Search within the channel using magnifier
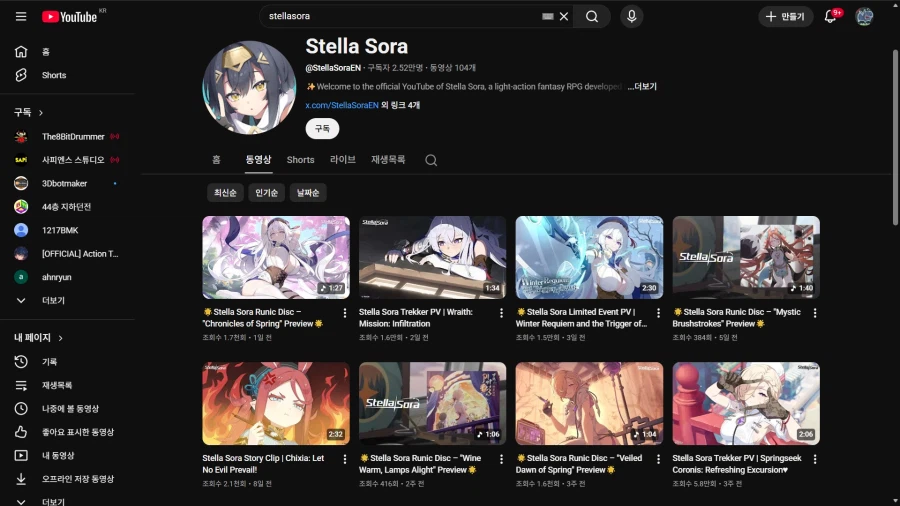The height and width of the screenshot is (506, 900). pyautogui.click(x=431, y=160)
